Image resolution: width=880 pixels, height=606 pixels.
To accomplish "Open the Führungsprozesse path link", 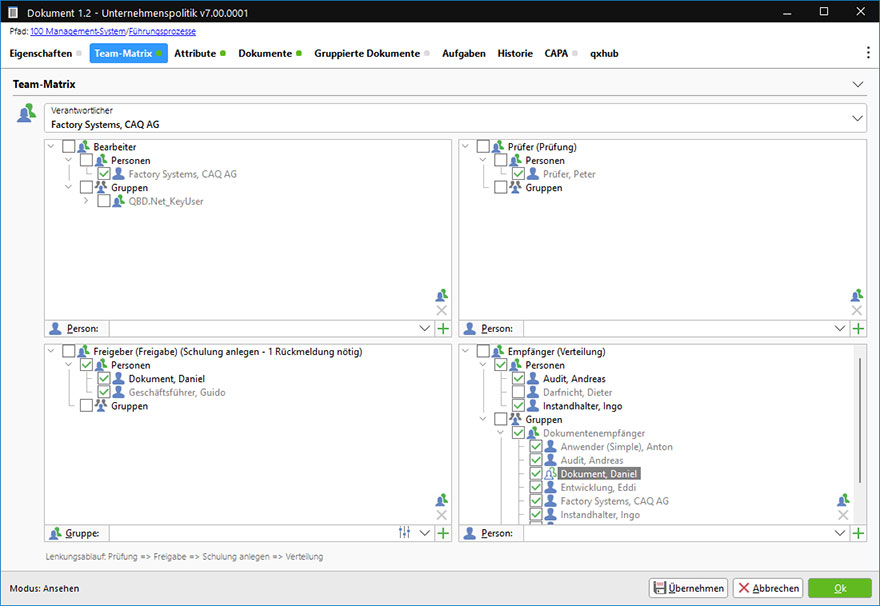I will (162, 32).
